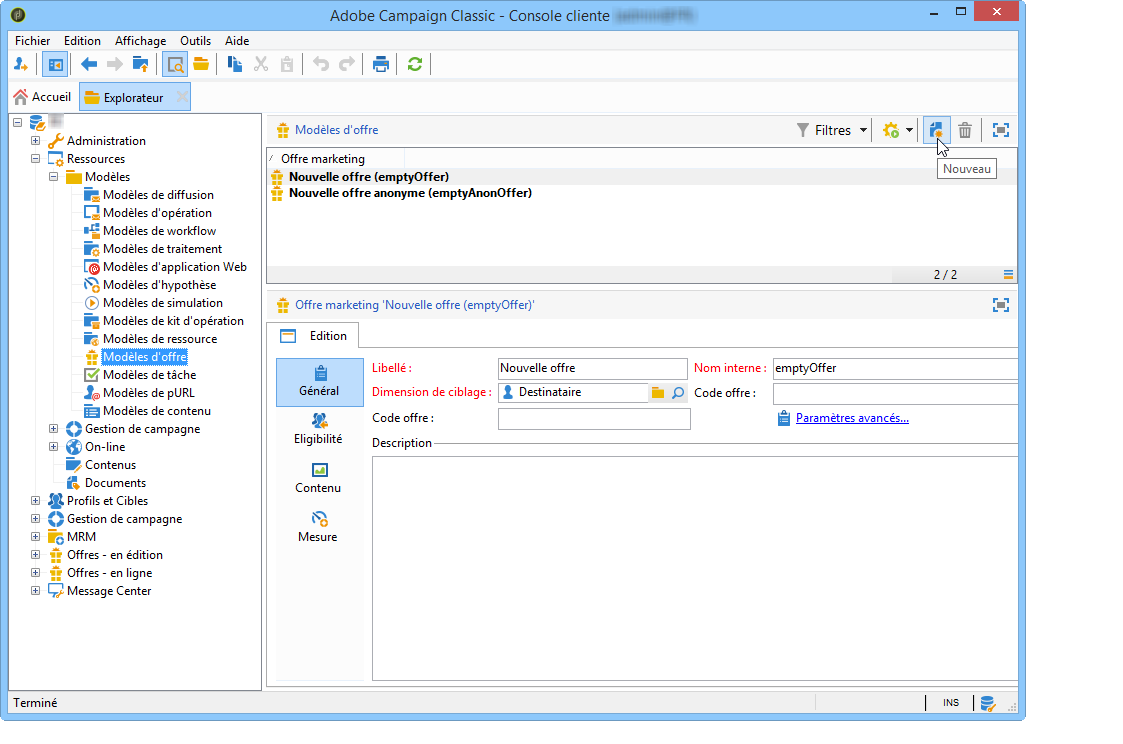Screen dimensions: 1123x744
Task: Toggle the navigation tree panel icon
Action: point(54,64)
